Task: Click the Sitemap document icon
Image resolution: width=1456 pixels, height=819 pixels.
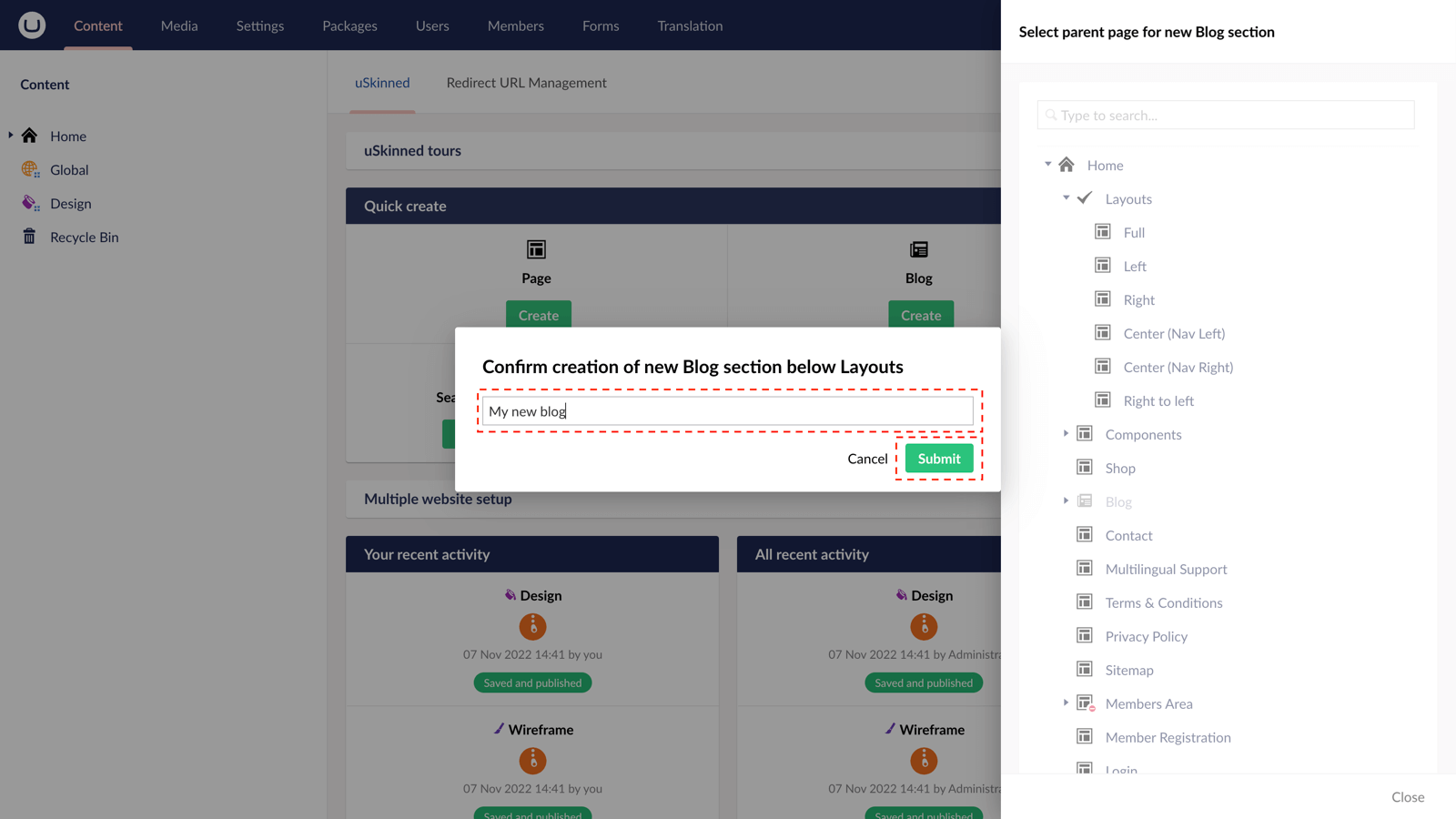Action: (x=1084, y=670)
